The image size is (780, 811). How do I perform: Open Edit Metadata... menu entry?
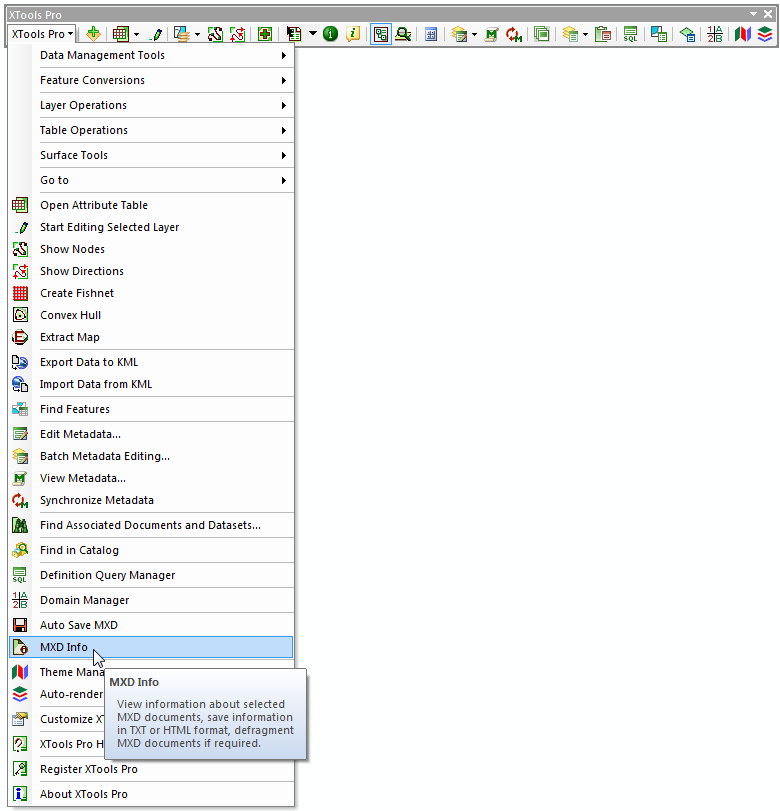click(152, 434)
